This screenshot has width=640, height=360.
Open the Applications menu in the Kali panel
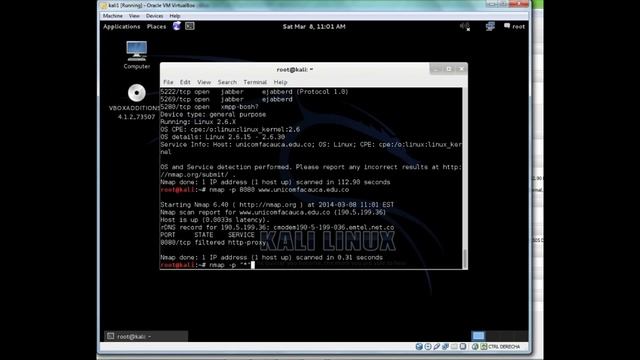click(x=122, y=27)
